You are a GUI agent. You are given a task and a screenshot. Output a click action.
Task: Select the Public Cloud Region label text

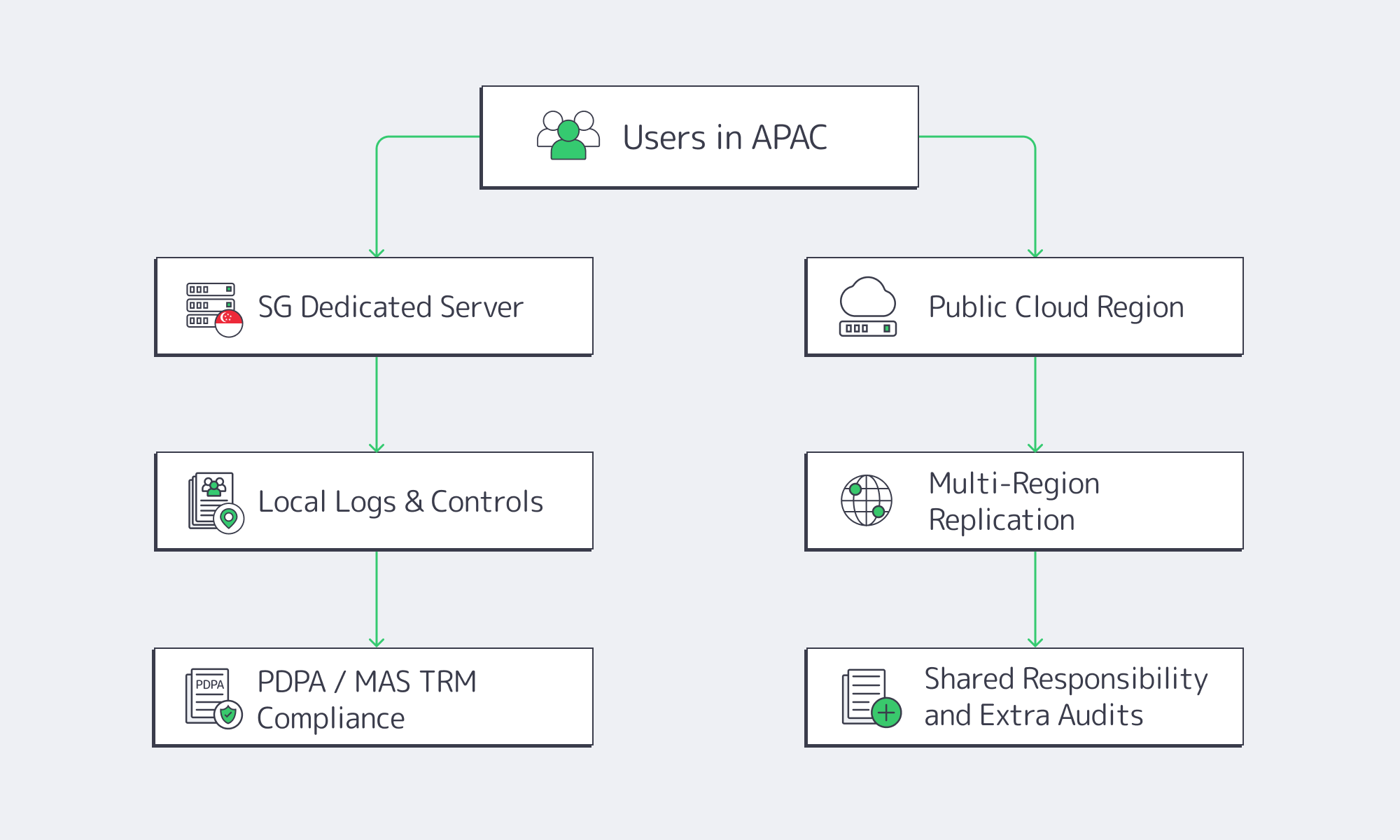tap(1055, 305)
